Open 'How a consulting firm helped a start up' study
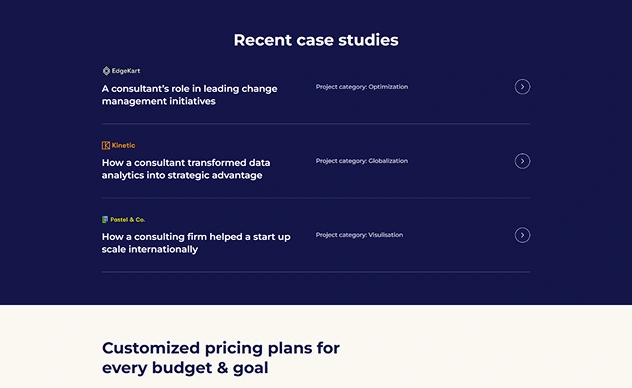Screen dimensions: 632x388 [196, 243]
